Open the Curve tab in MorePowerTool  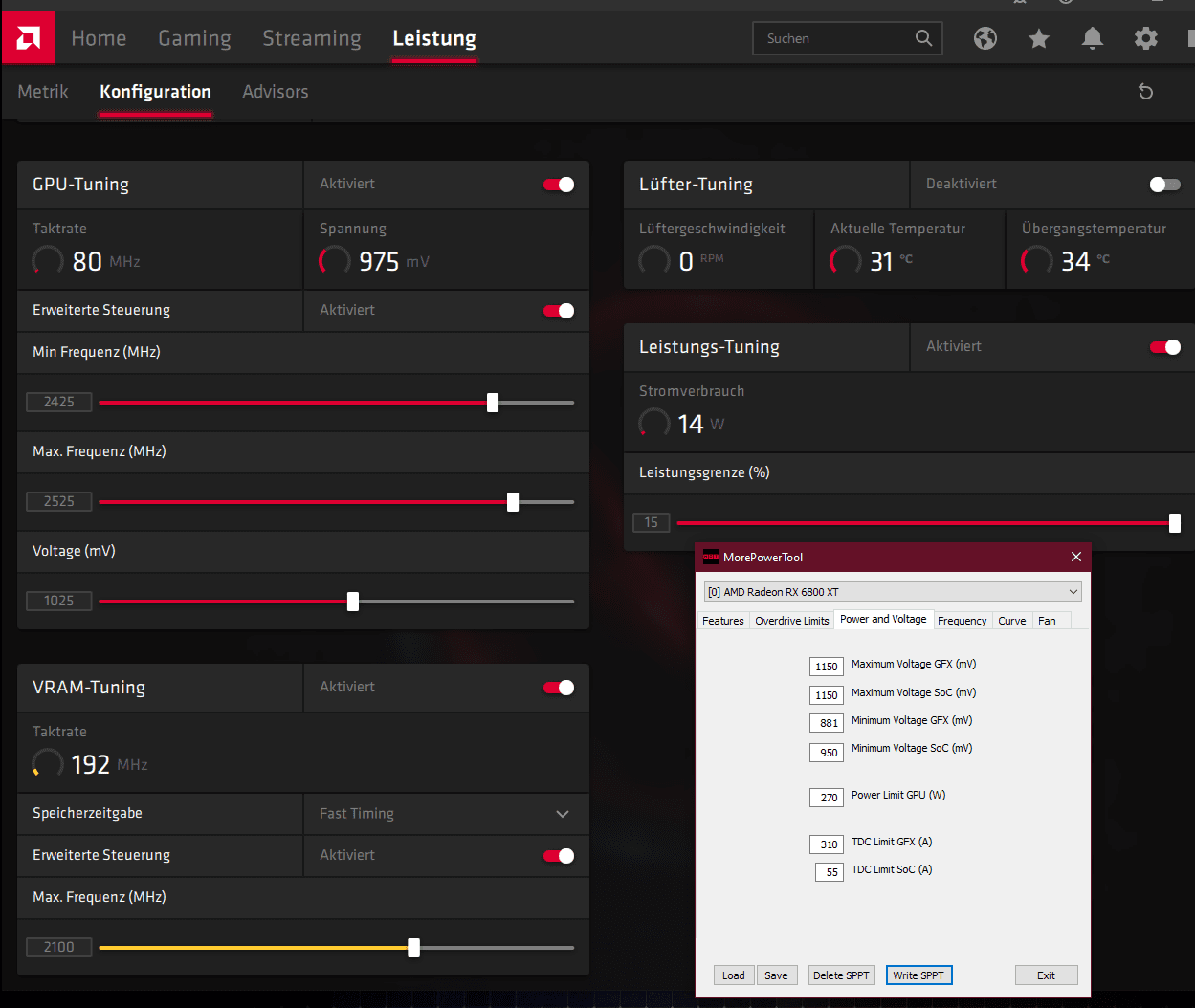pyautogui.click(x=1011, y=621)
